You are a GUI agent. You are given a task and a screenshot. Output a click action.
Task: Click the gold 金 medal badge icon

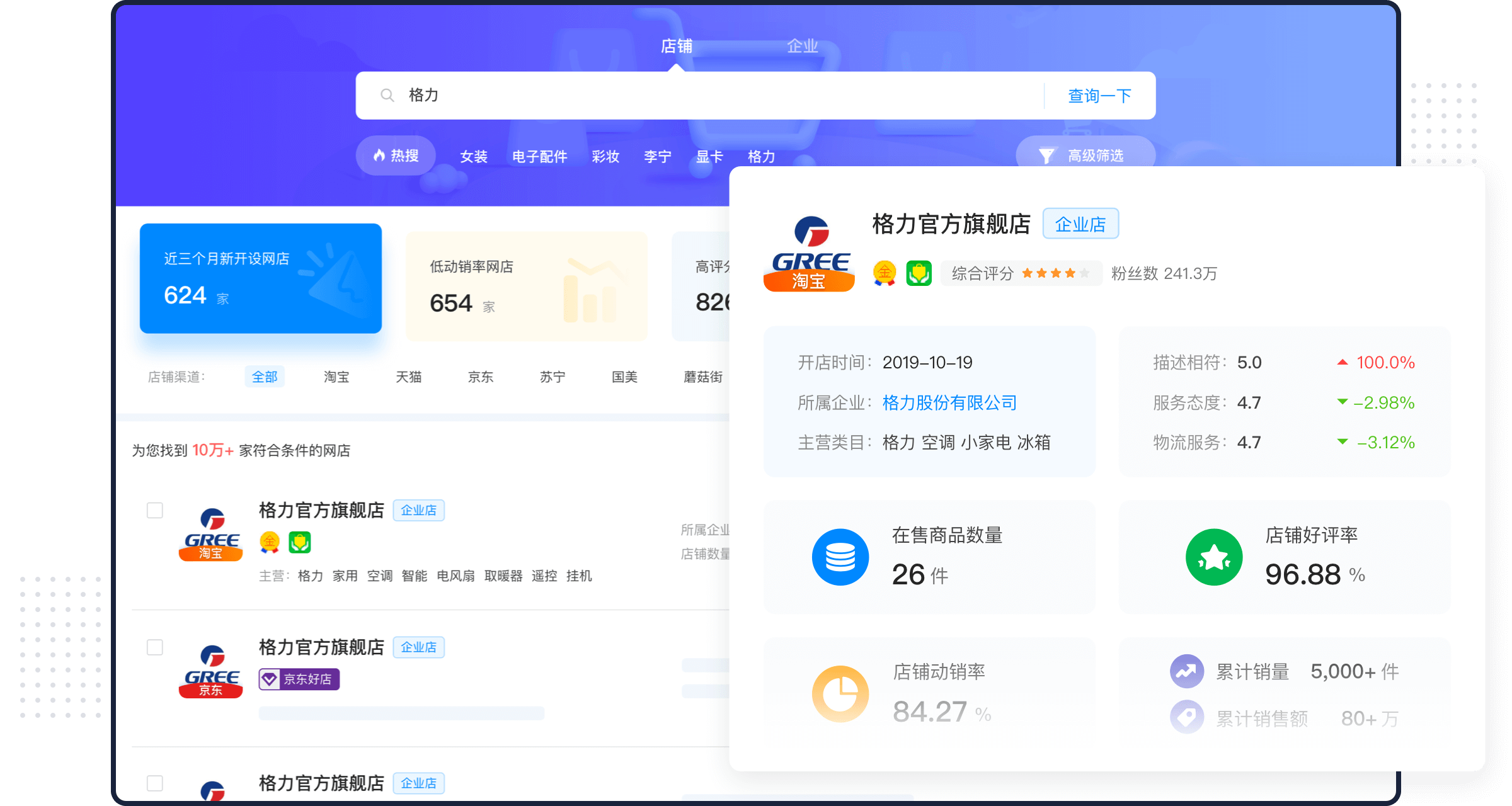(885, 273)
